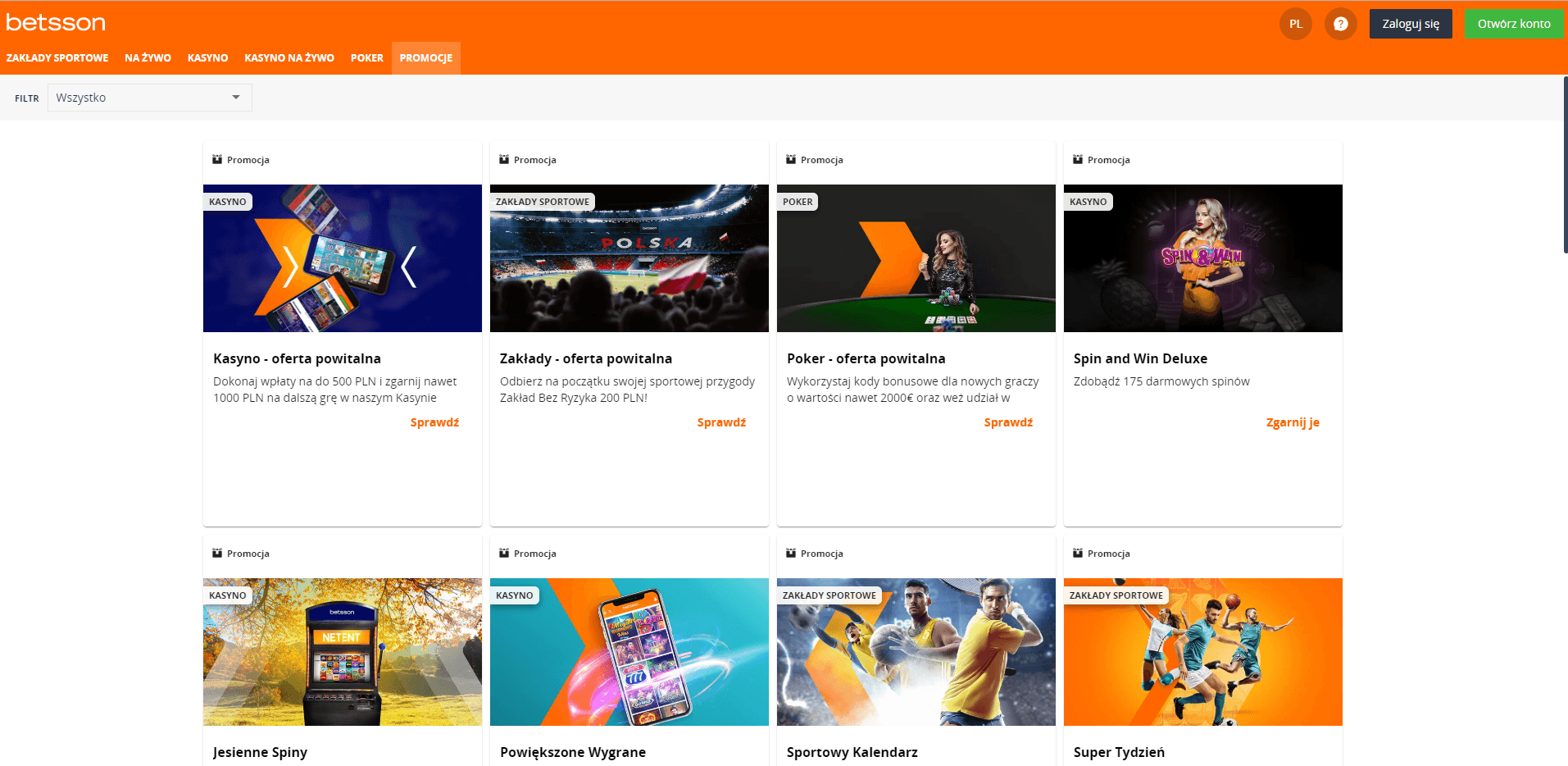Click the Powiększone Wygrane promo thumbnail
The image size is (1568, 766).
coord(629,652)
